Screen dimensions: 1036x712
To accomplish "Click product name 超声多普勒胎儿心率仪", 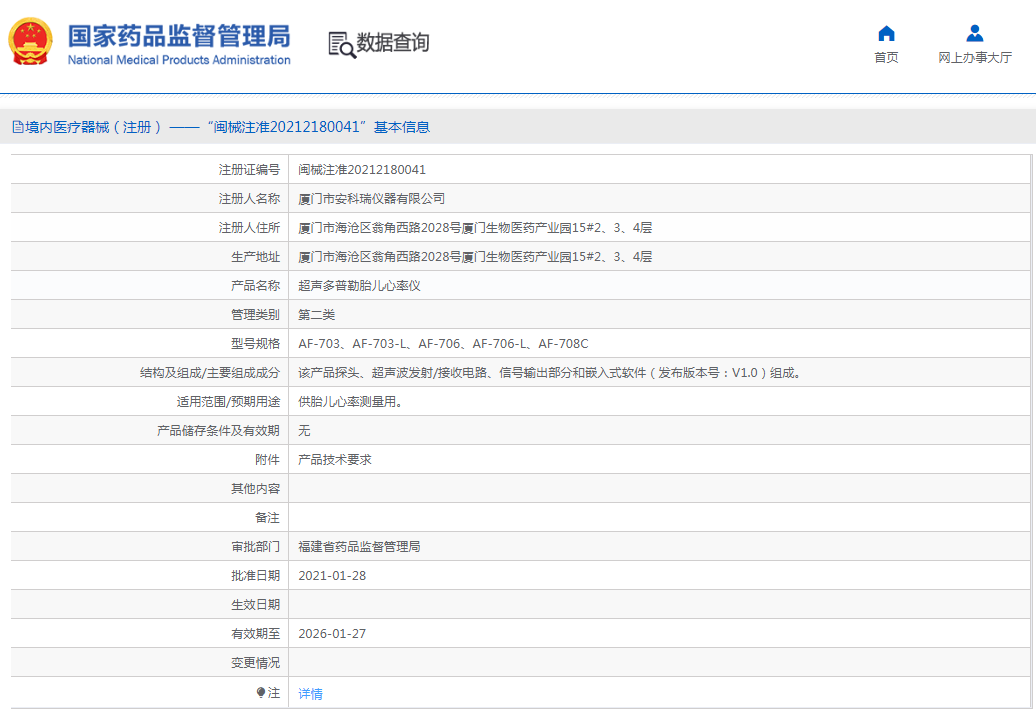I will pyautogui.click(x=359, y=286).
